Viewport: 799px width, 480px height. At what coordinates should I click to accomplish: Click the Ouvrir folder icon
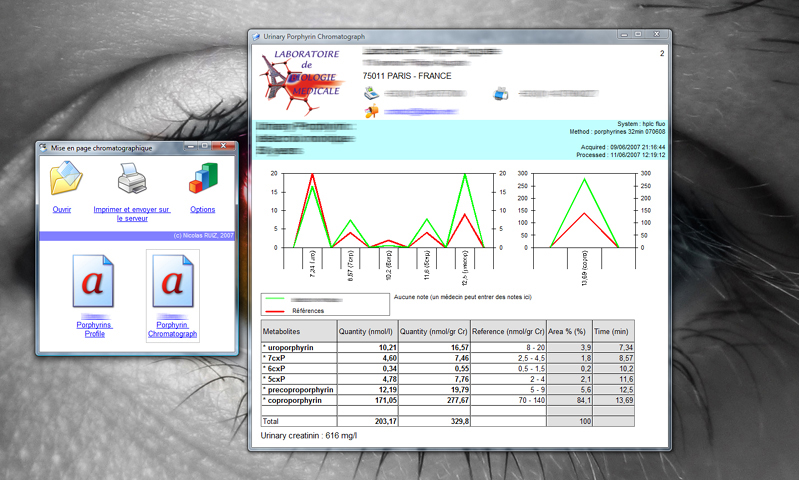tap(66, 179)
